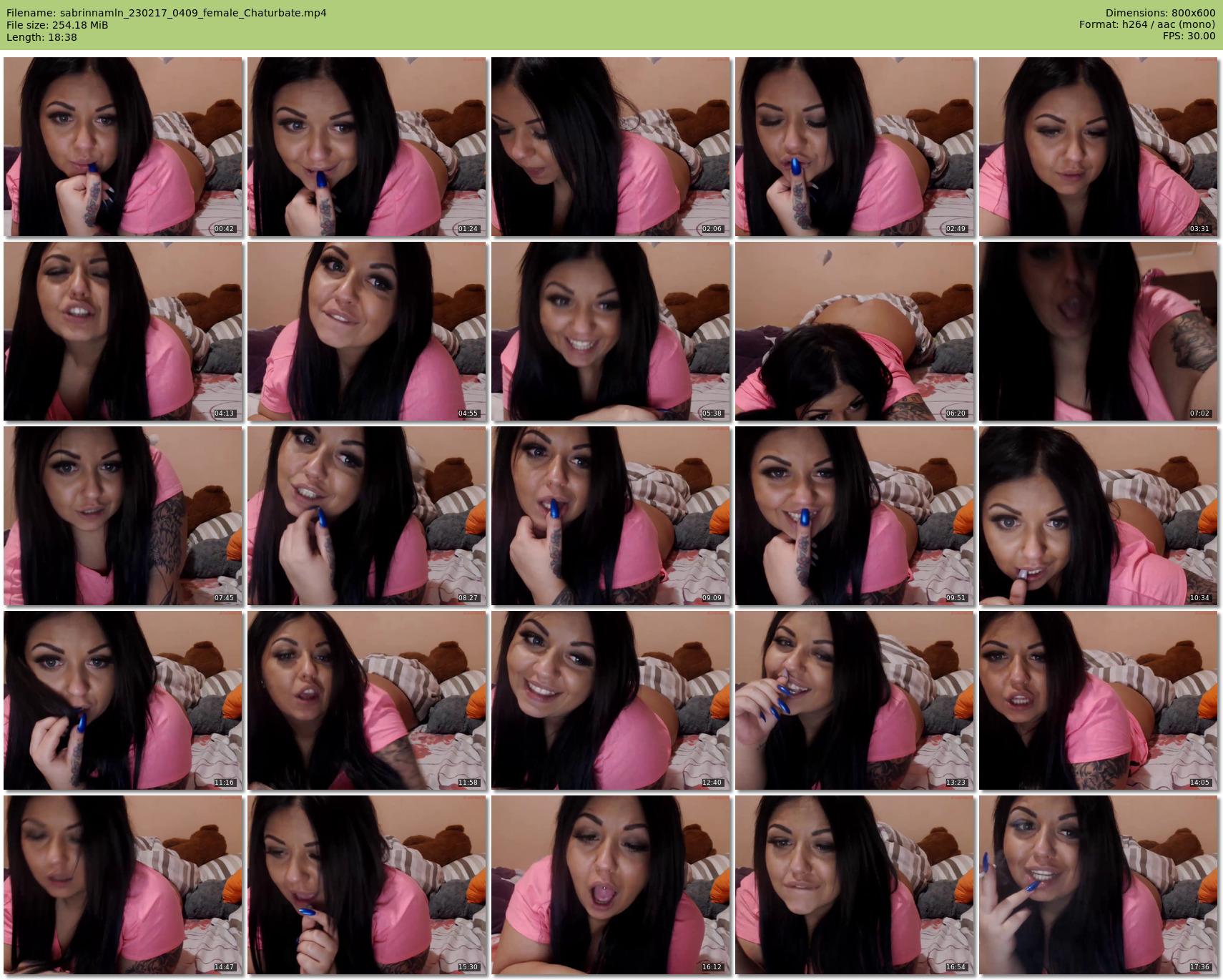
Task: Open the 06:20 frame
Action: click(855, 331)
